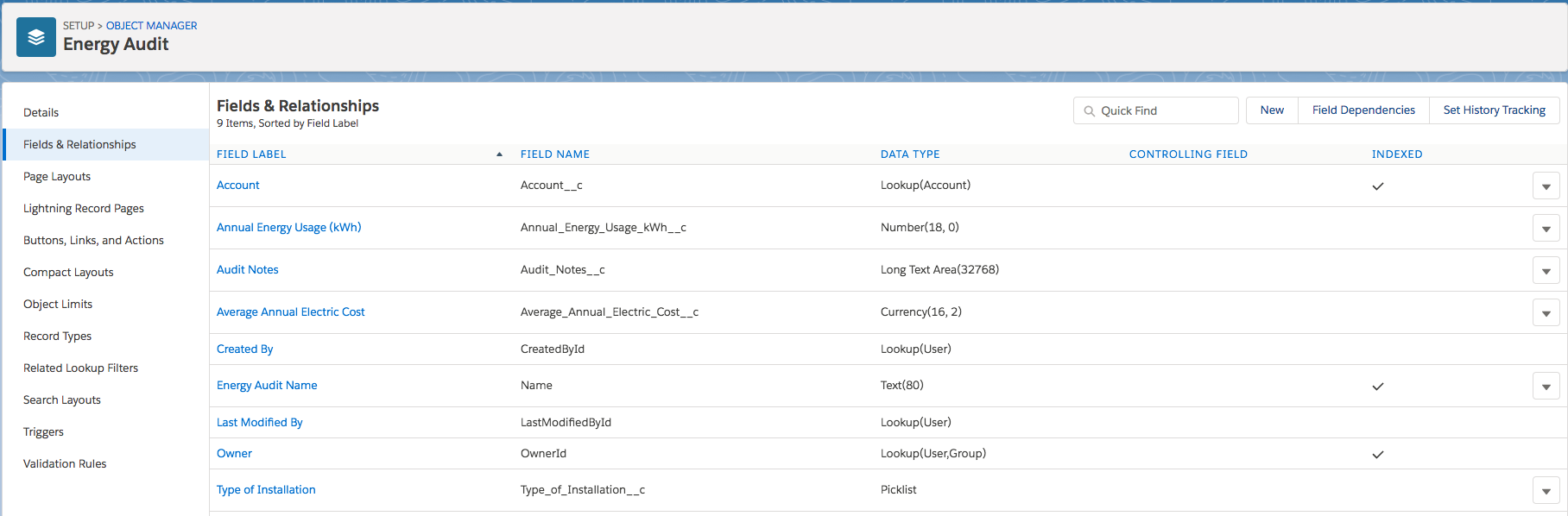Open Record Types section
Screen dimensions: 1568x516
57,336
